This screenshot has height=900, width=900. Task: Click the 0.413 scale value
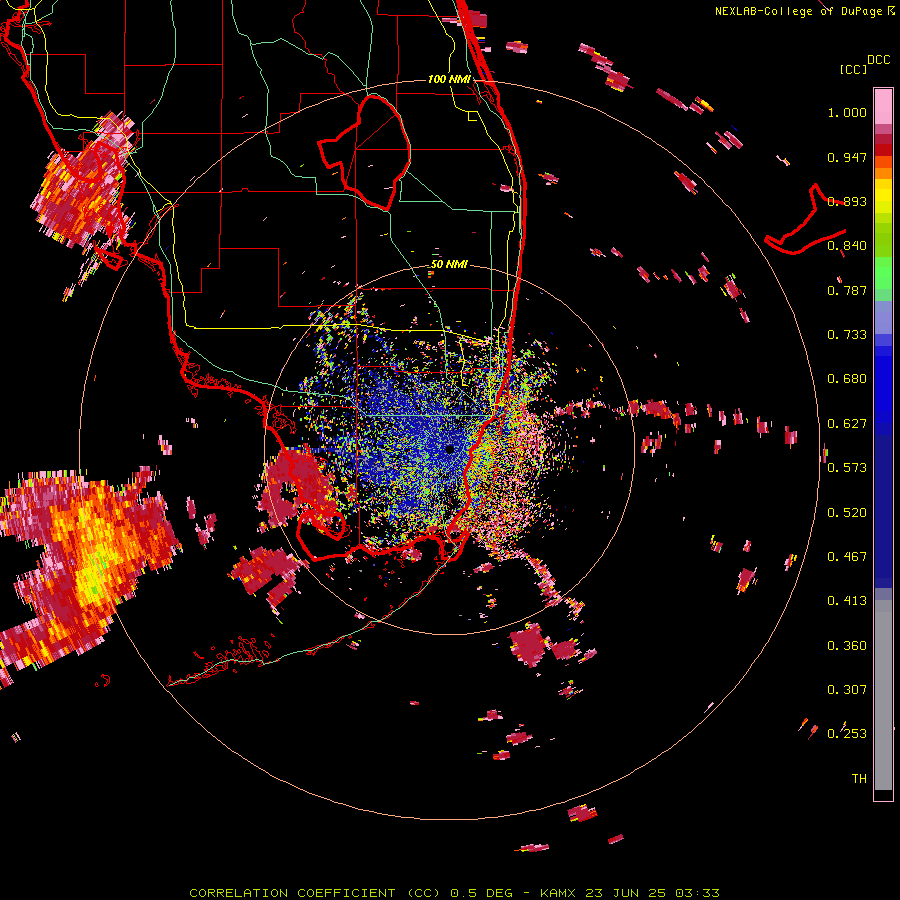847,601
